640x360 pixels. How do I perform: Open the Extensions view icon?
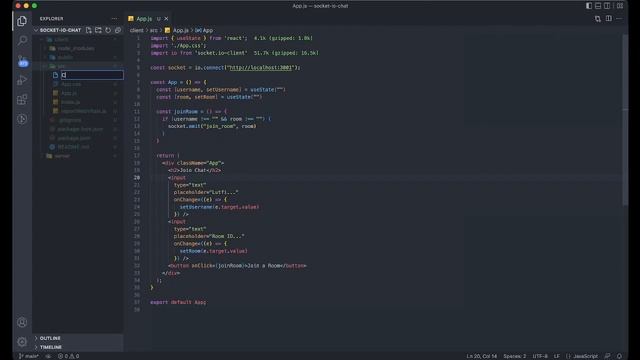22,99
